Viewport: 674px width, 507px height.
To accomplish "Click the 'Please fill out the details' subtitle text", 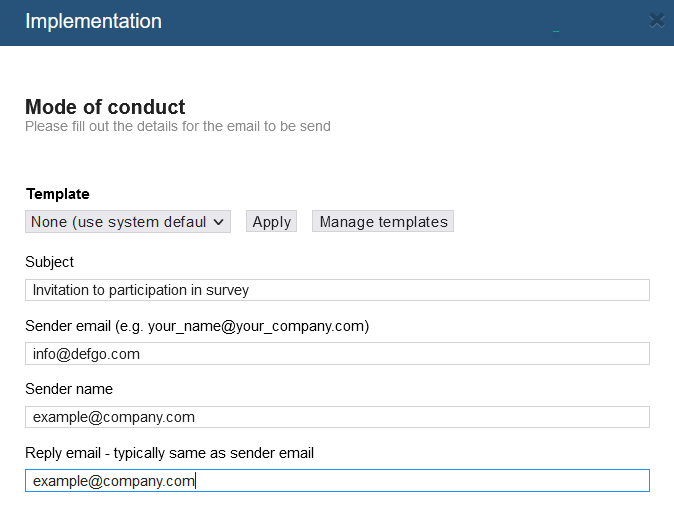I will [x=178, y=126].
